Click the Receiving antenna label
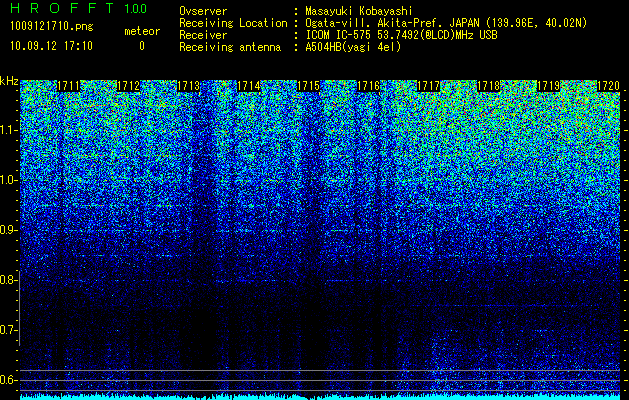The image size is (629, 400). (x=230, y=47)
